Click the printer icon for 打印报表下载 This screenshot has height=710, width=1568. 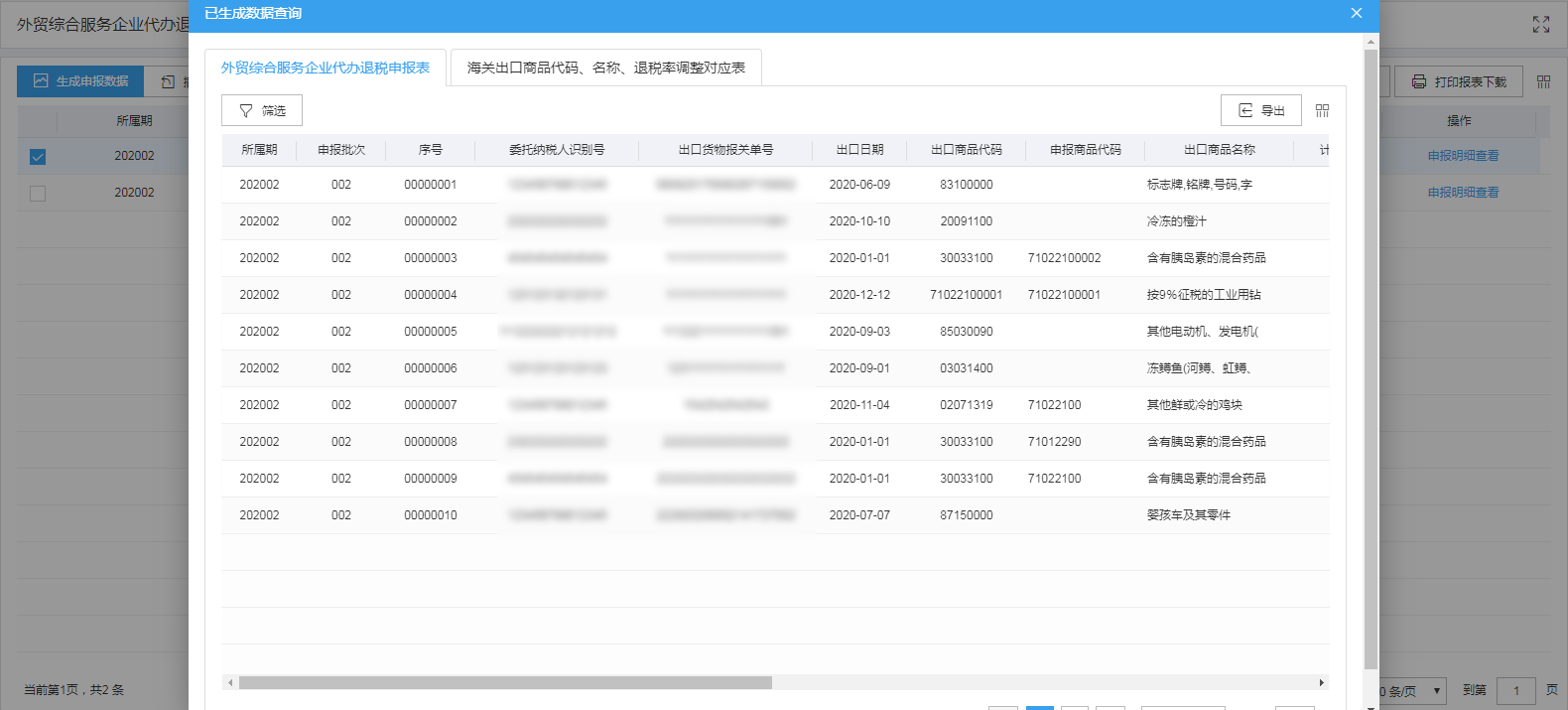pyautogui.click(x=1419, y=81)
